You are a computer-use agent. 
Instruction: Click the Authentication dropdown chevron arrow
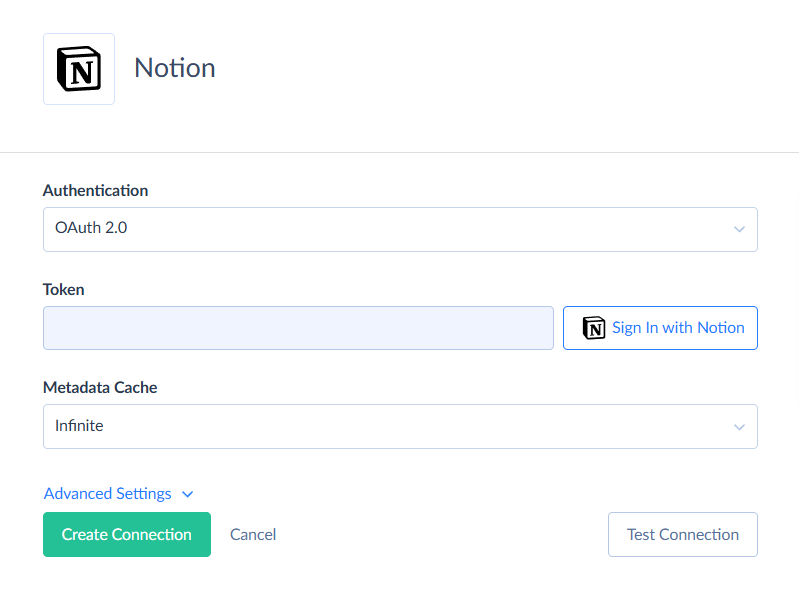(x=739, y=229)
